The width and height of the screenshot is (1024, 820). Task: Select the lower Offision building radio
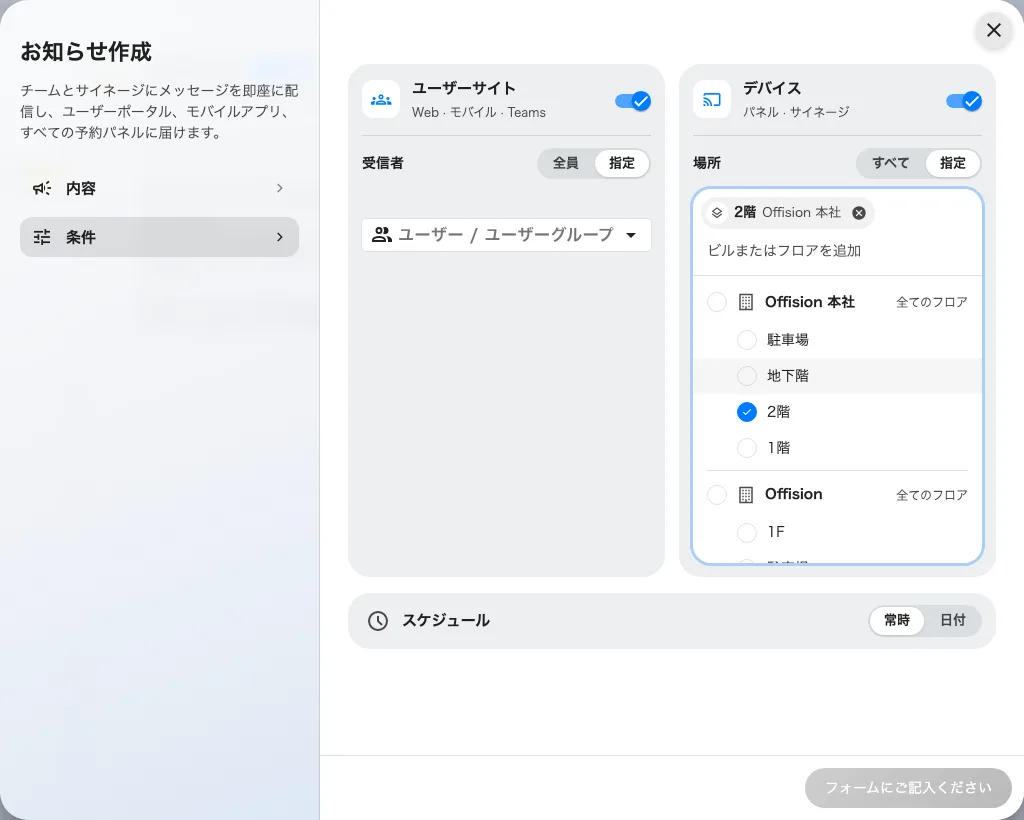click(717, 495)
